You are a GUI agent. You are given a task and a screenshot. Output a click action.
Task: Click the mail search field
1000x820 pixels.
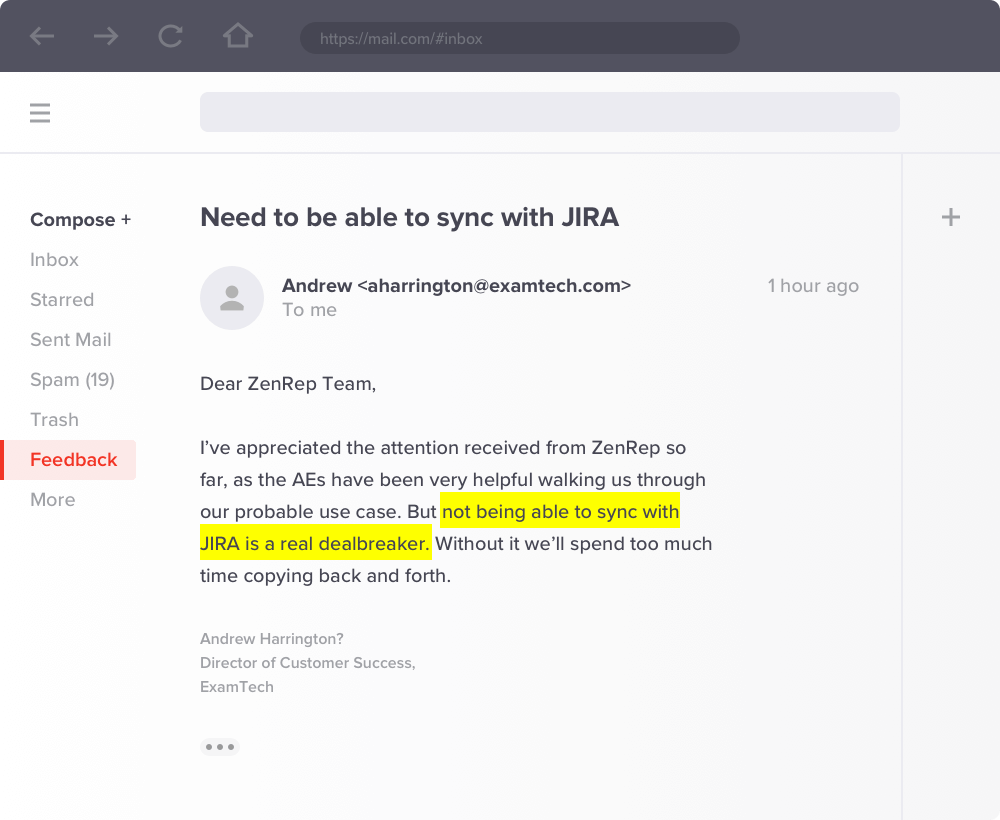click(550, 112)
